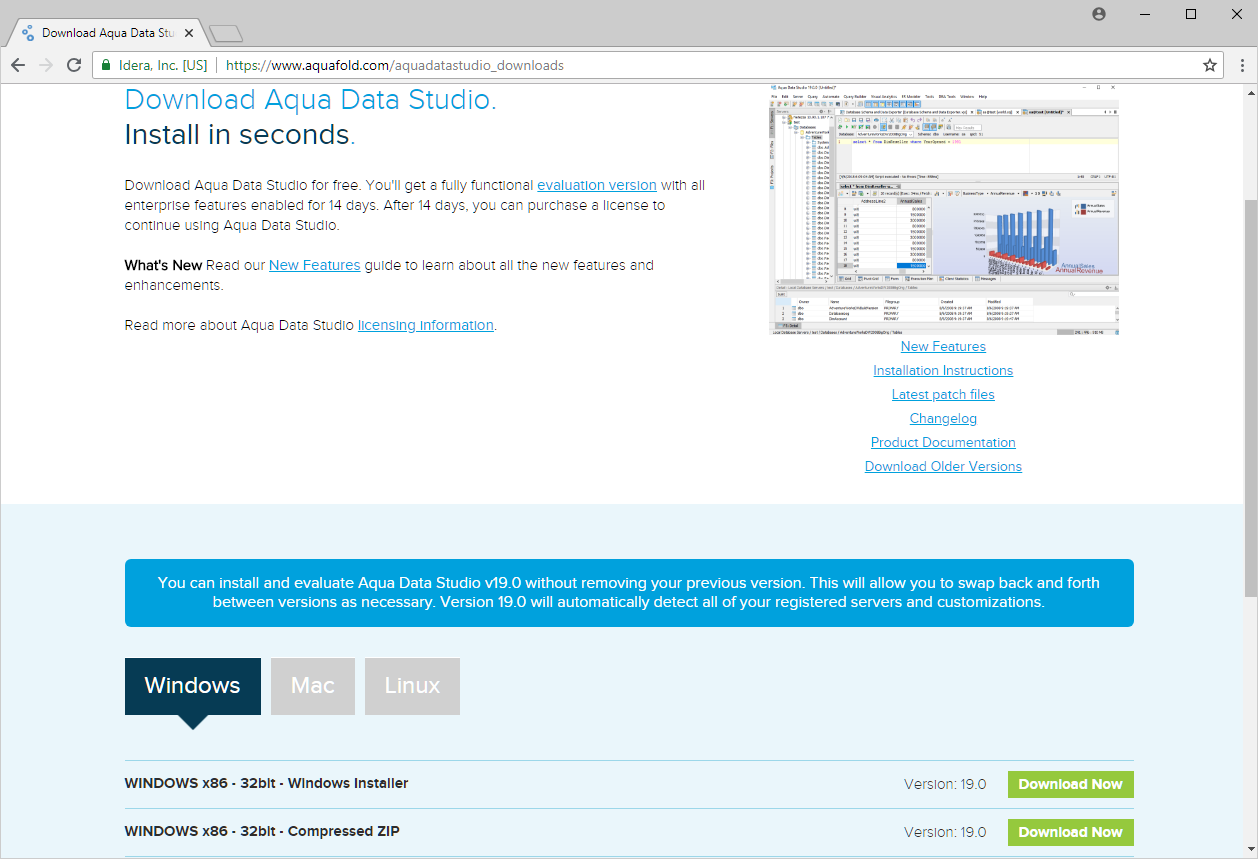Go back to the previous page
Screen dimensions: 1258x859
(x=18, y=65)
